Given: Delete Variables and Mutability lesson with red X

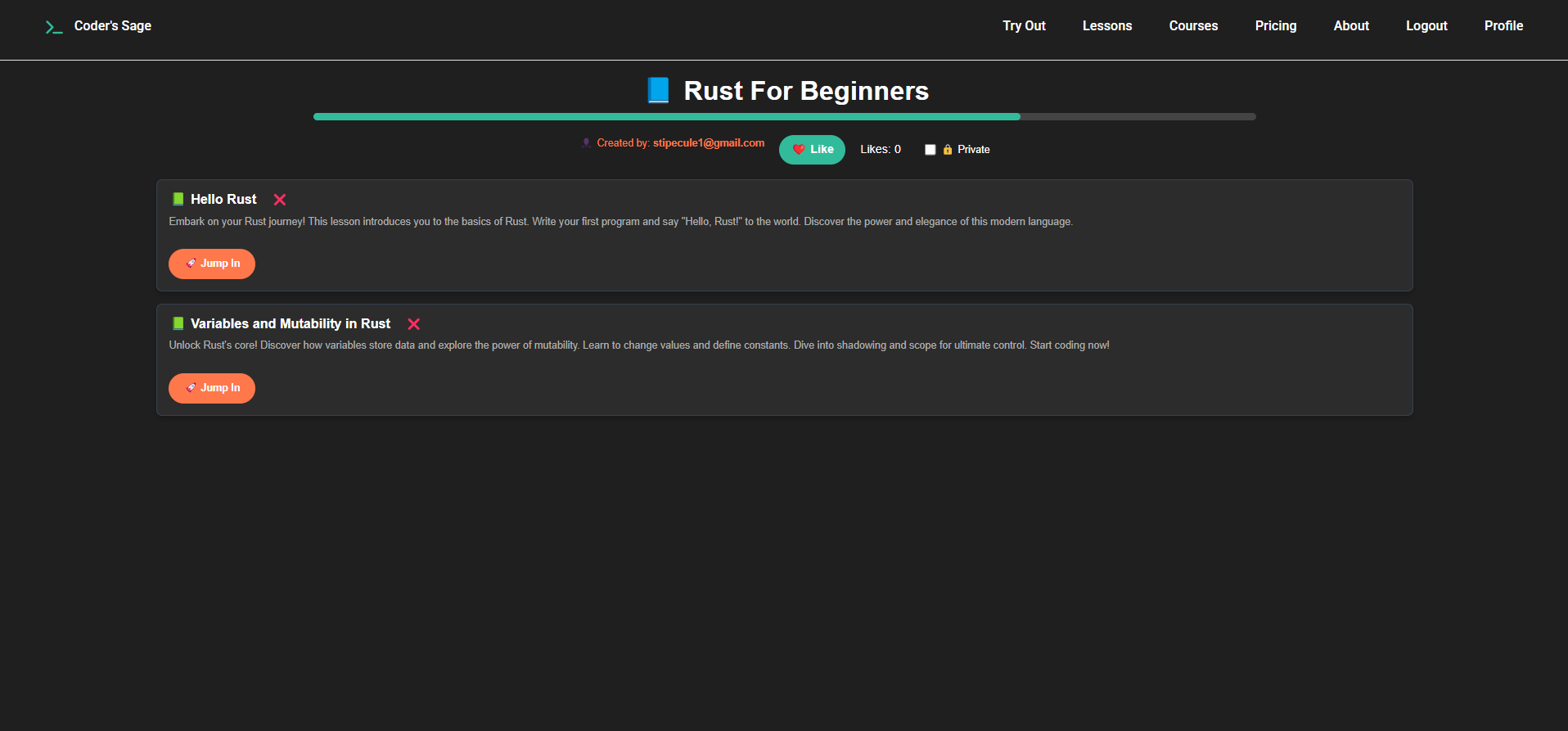Looking at the screenshot, I should (414, 324).
